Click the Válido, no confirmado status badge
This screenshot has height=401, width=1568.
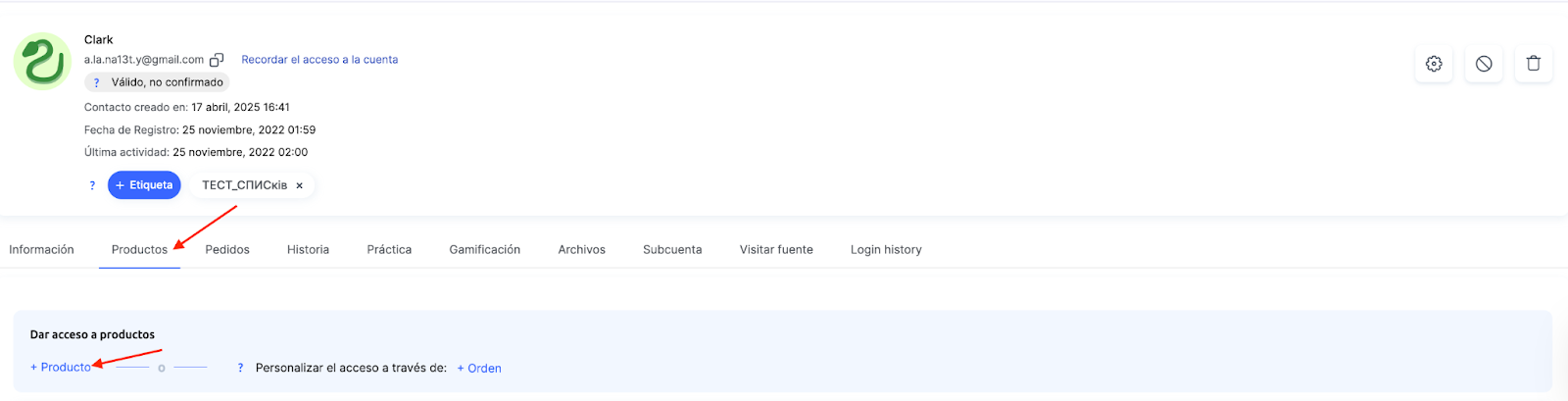[157, 82]
